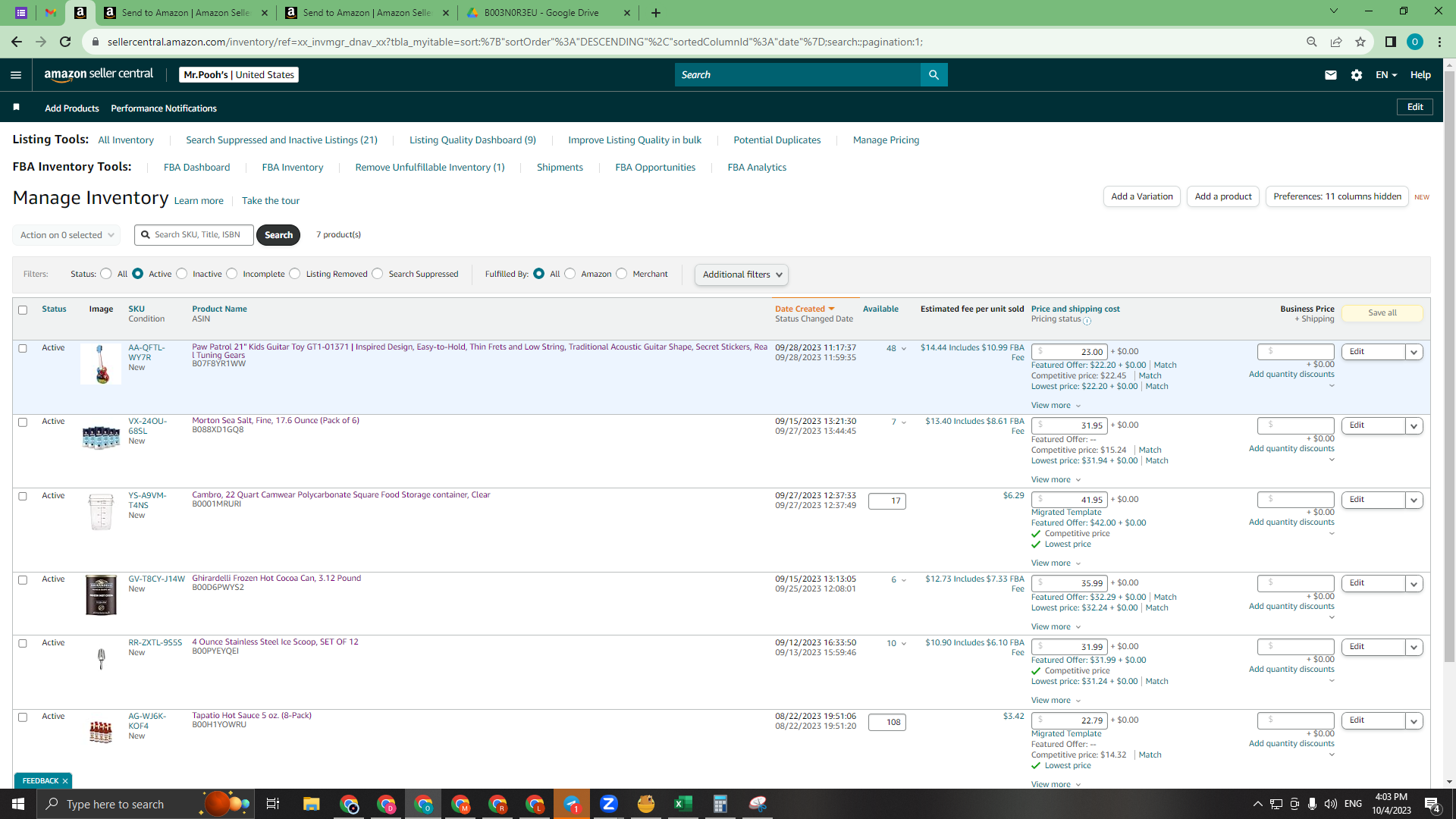Open the EN language dropdown

(1386, 75)
